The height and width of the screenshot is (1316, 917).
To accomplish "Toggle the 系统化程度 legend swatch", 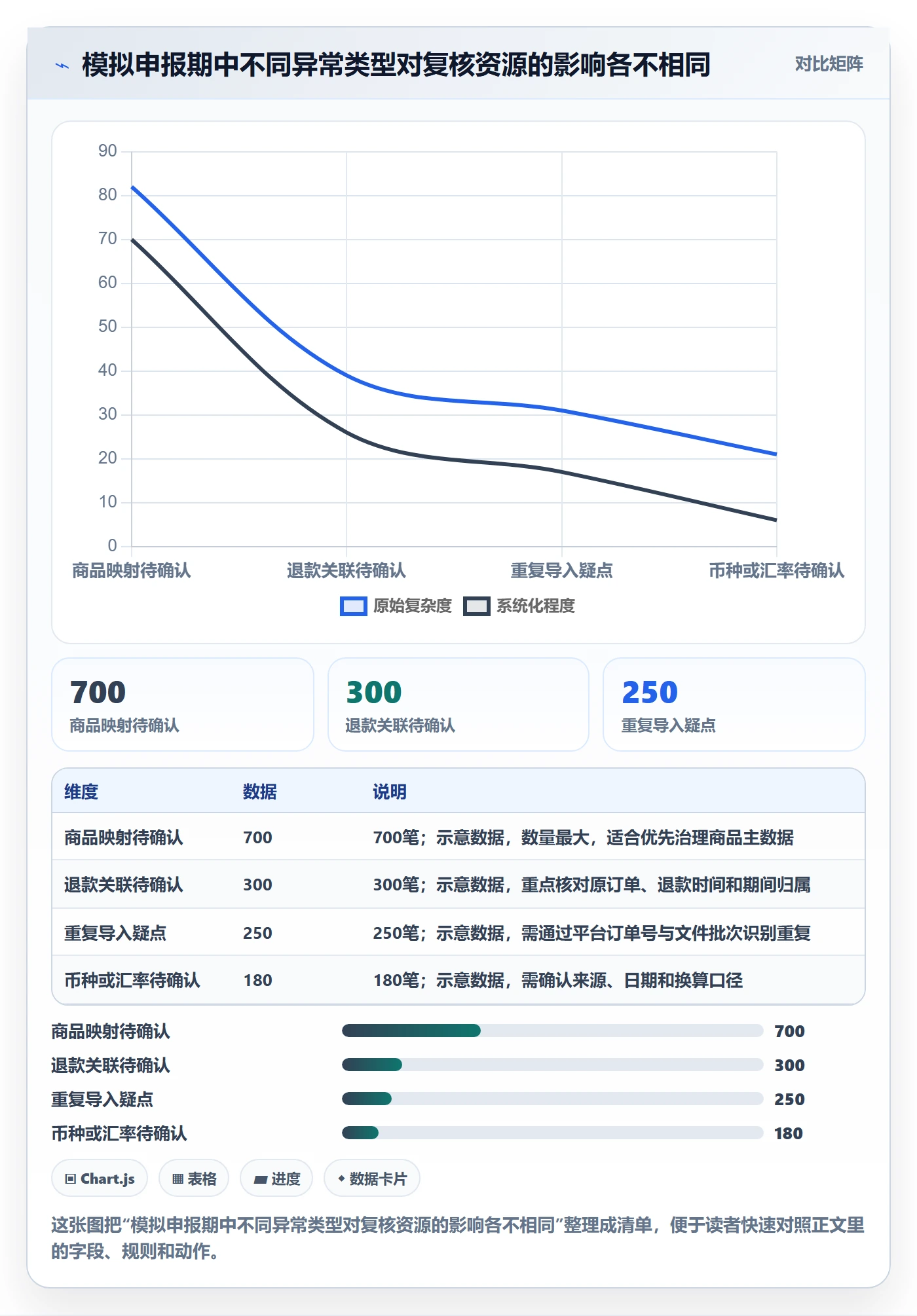I will pos(476,606).
